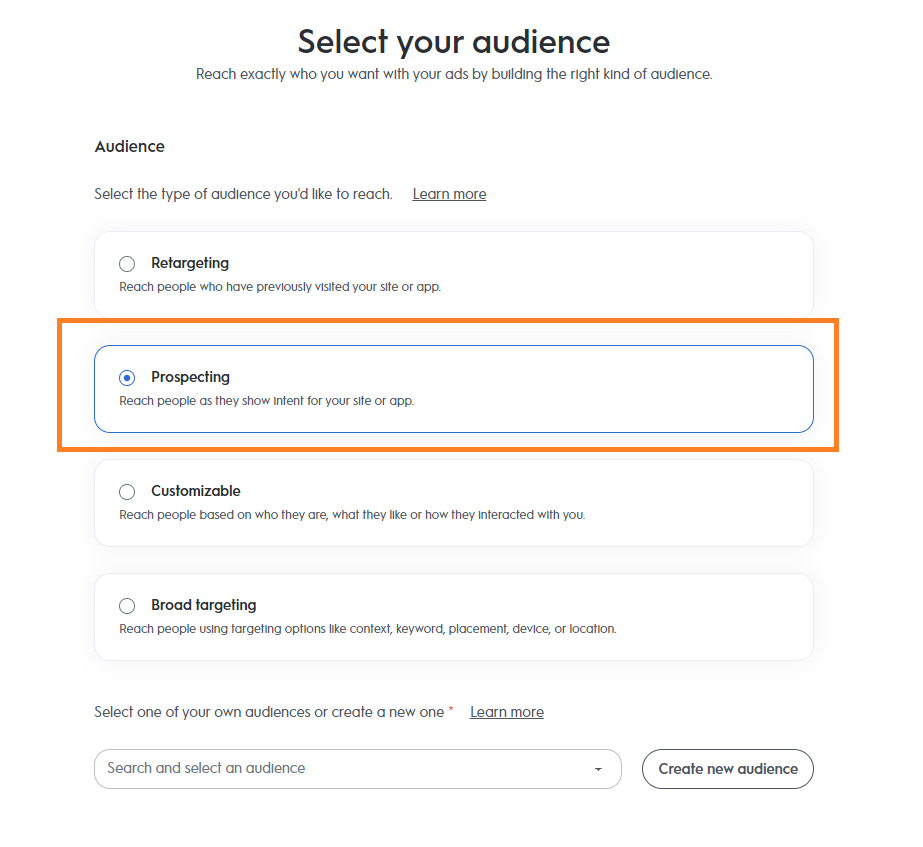Select the Retargeting radio button
This screenshot has width=923, height=847.
[127, 264]
